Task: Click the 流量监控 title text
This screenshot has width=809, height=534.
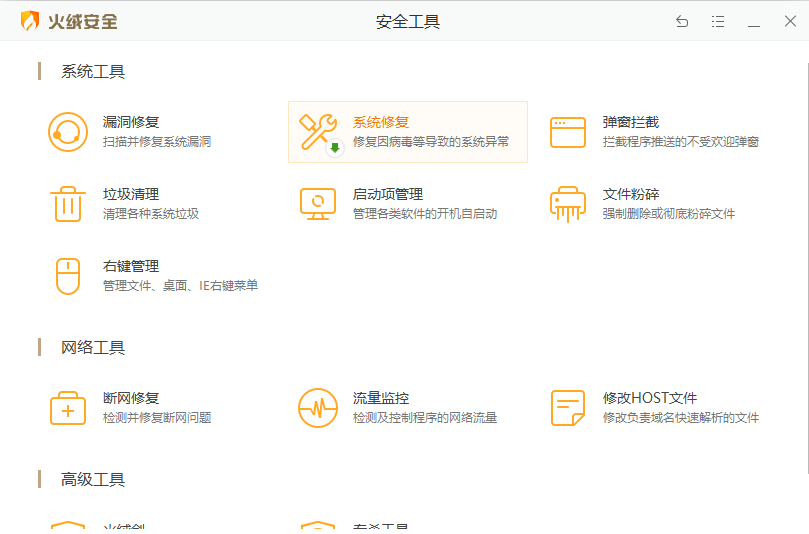Action: pyautogui.click(x=381, y=398)
